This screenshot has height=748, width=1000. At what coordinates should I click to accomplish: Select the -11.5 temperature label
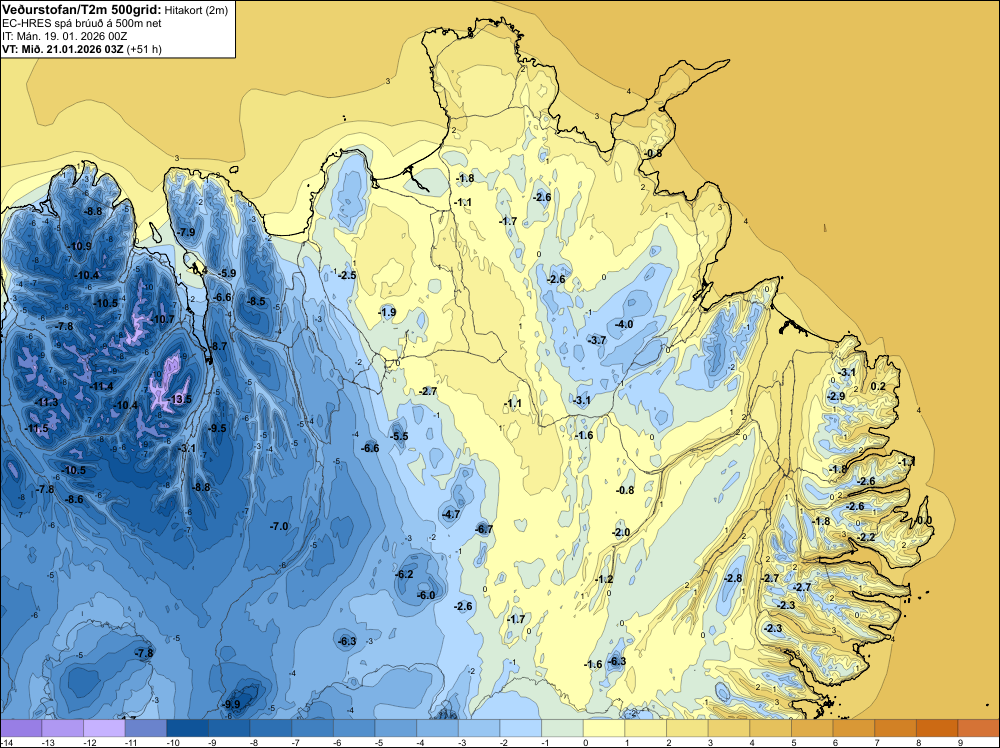(x=36, y=429)
